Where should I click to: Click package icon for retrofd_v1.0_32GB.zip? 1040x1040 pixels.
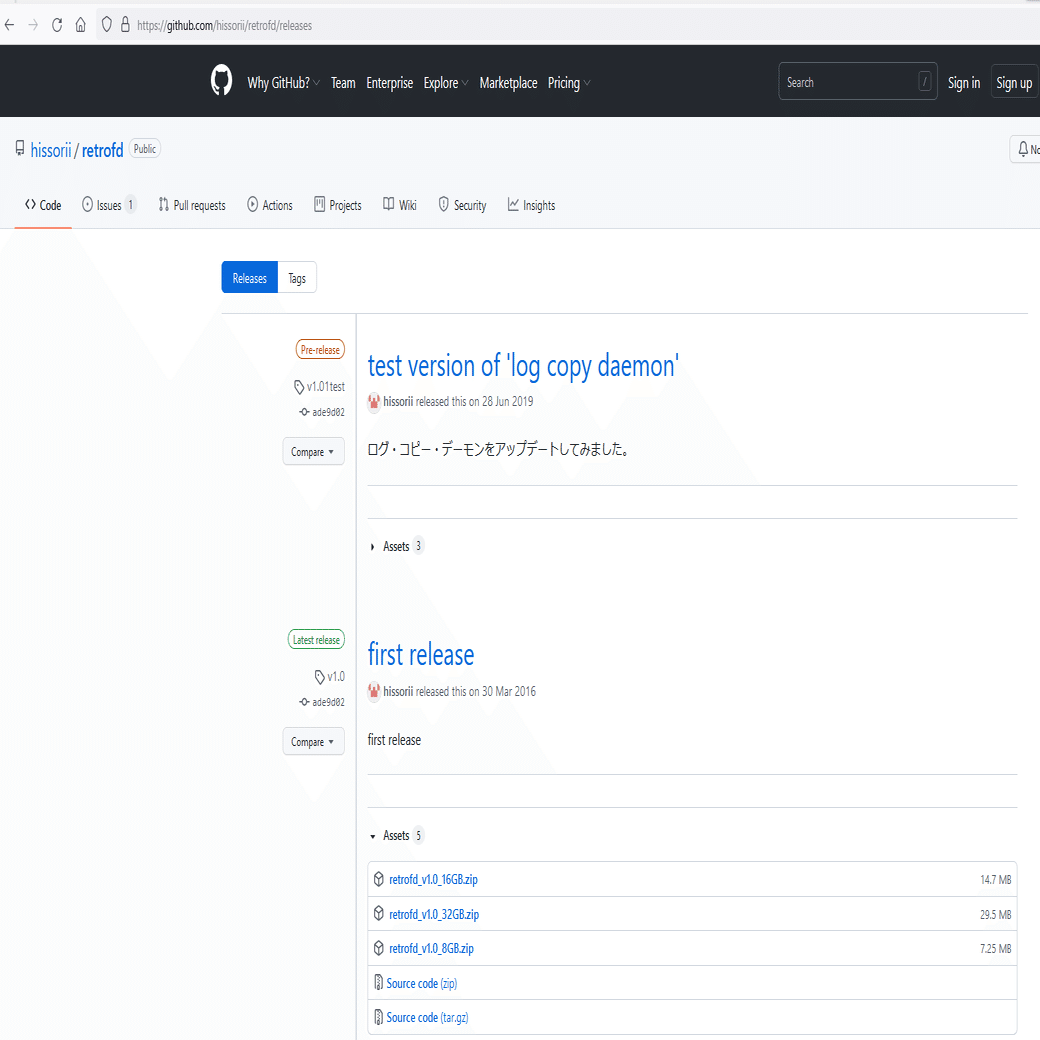[x=378, y=914]
